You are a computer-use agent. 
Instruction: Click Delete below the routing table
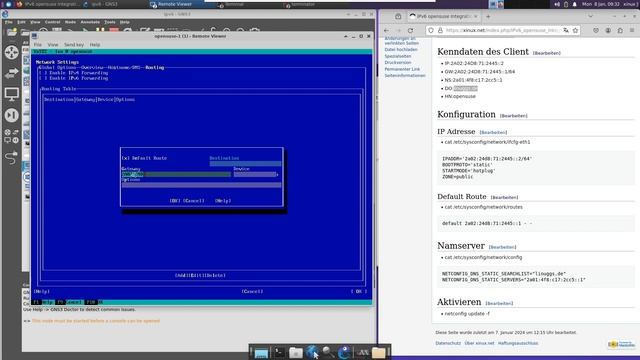pyautogui.click(x=216, y=276)
